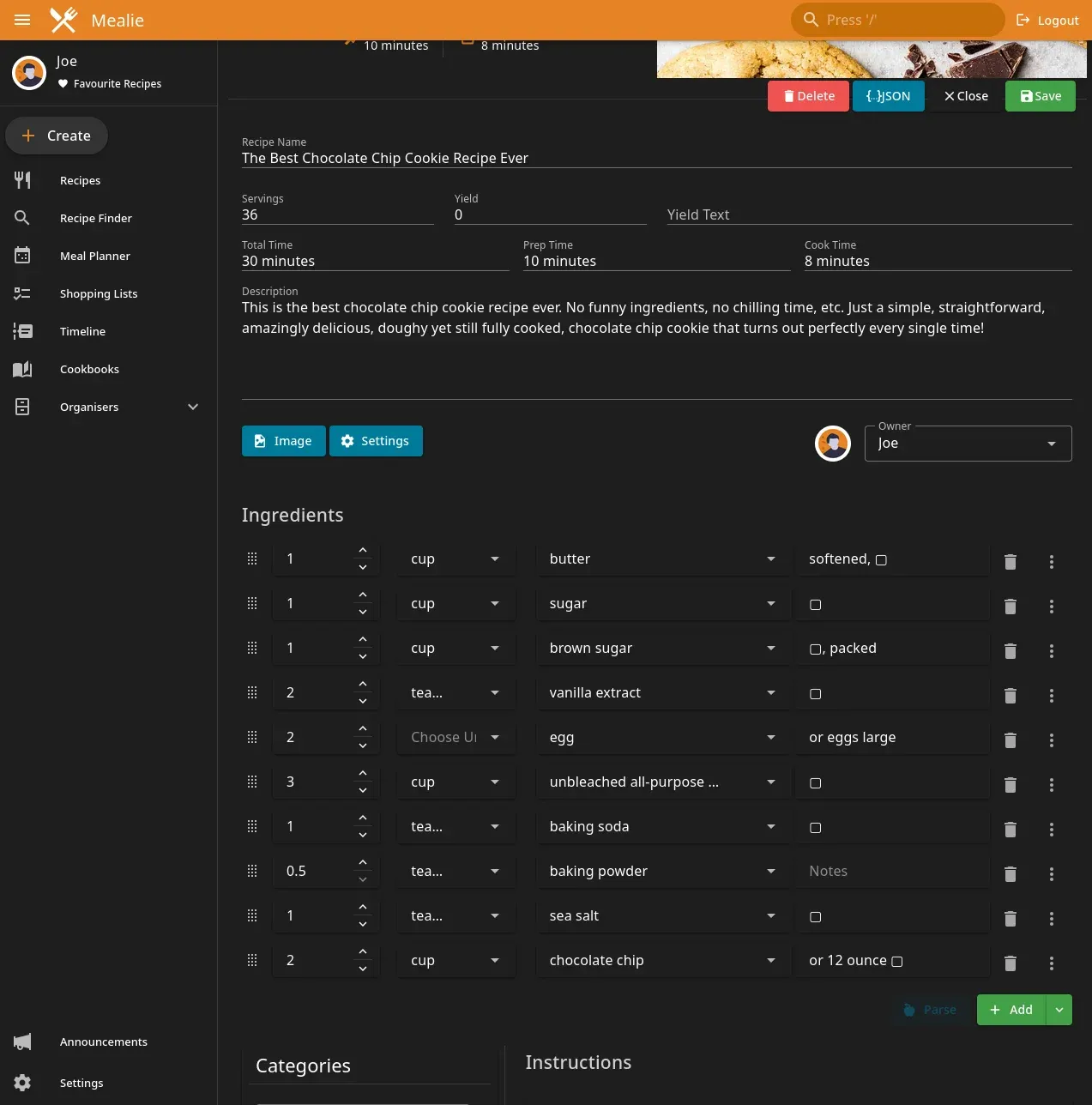This screenshot has height=1105, width=1092.
Task: Open more options for sugar row
Action: point(1052,606)
